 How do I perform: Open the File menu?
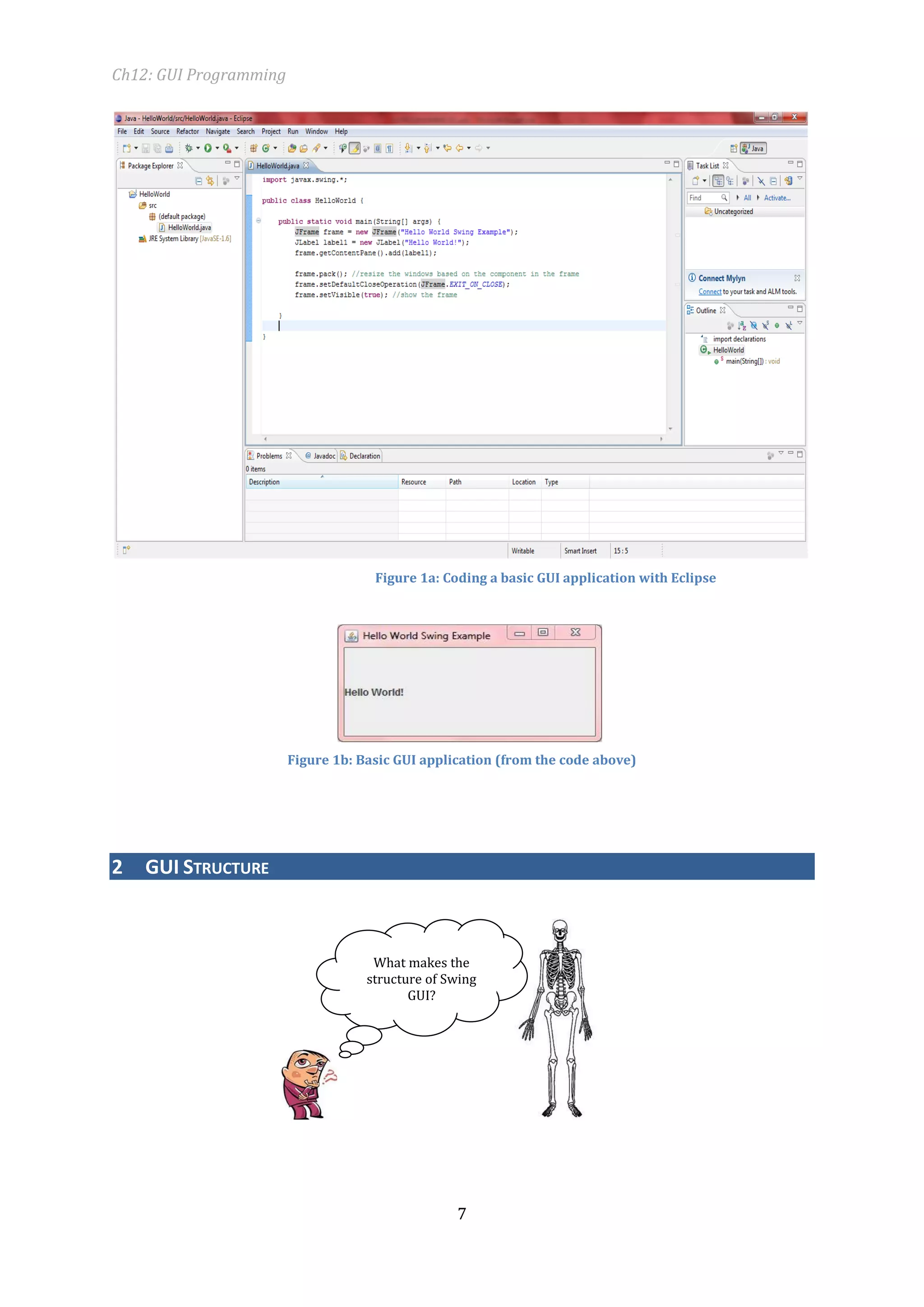[x=122, y=131]
